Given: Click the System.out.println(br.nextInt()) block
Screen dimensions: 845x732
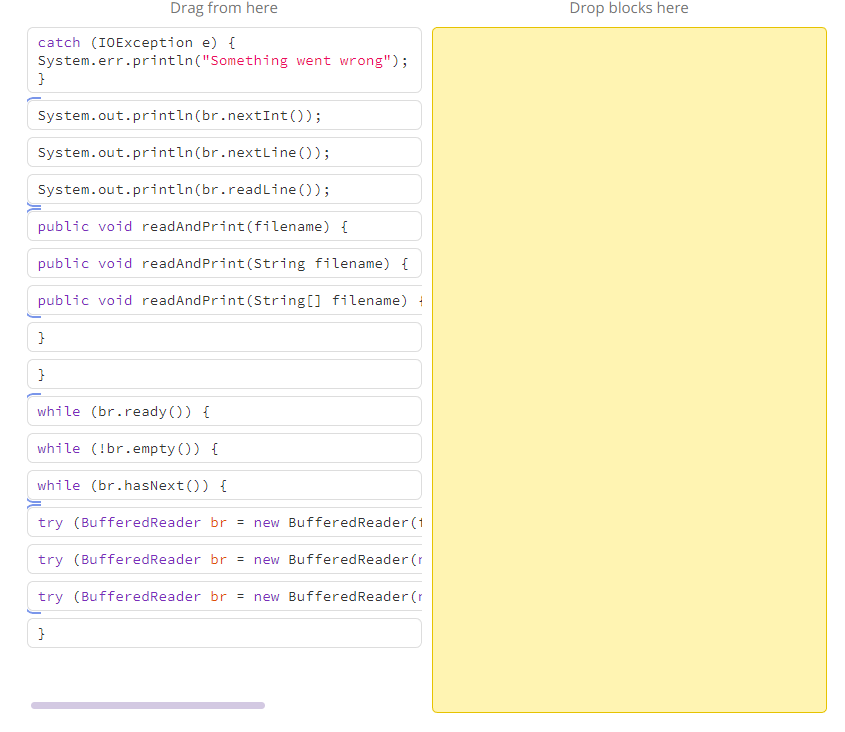Looking at the screenshot, I should 223,115.
